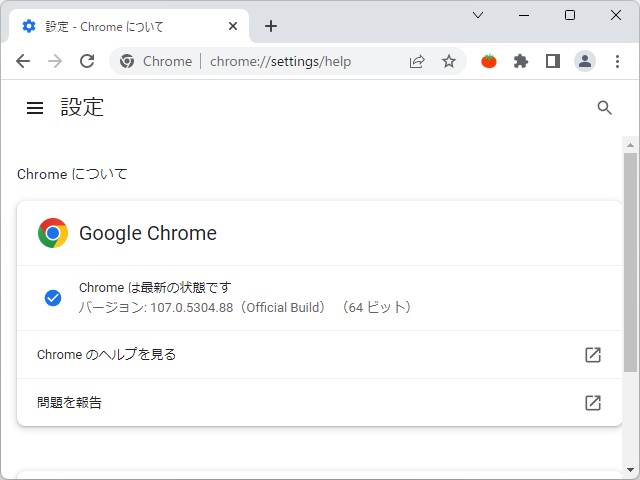Open the Chrome three-dot menu

point(617,62)
